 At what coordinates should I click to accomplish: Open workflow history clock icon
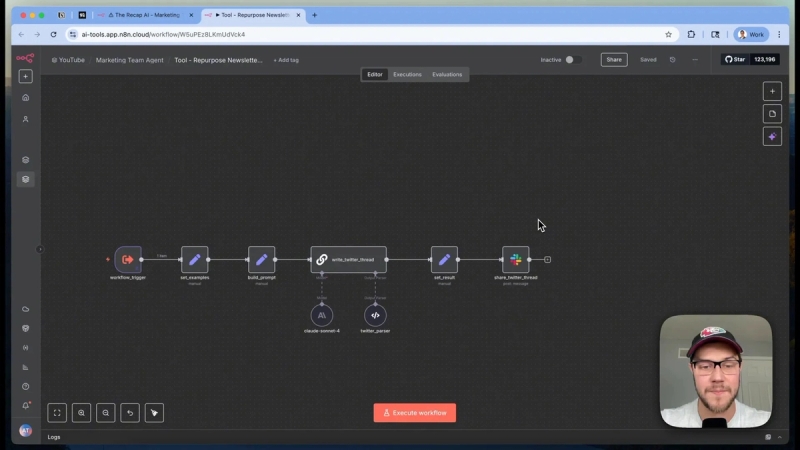(x=672, y=60)
